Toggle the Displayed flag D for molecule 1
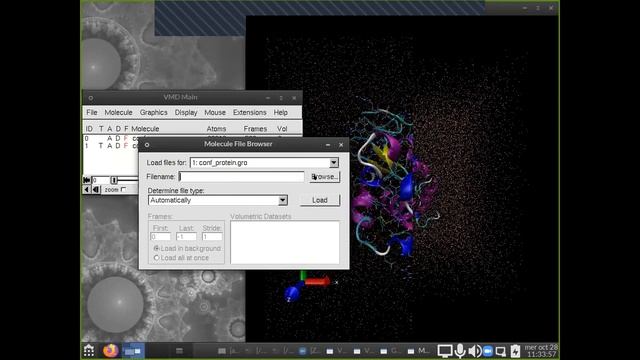Image resolution: width=640 pixels, height=360 pixels. click(x=118, y=146)
